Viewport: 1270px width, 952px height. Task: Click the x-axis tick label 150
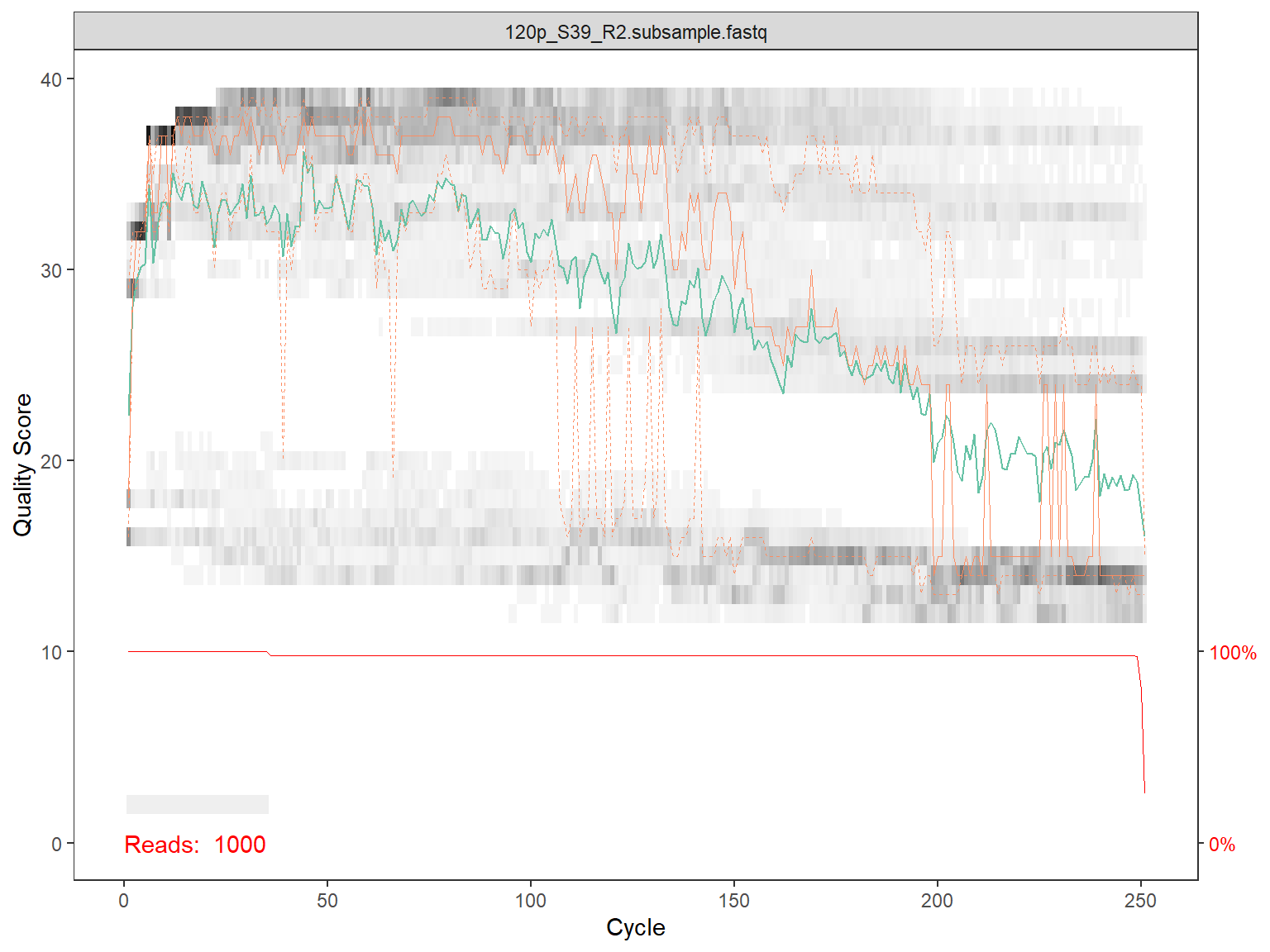click(x=734, y=901)
